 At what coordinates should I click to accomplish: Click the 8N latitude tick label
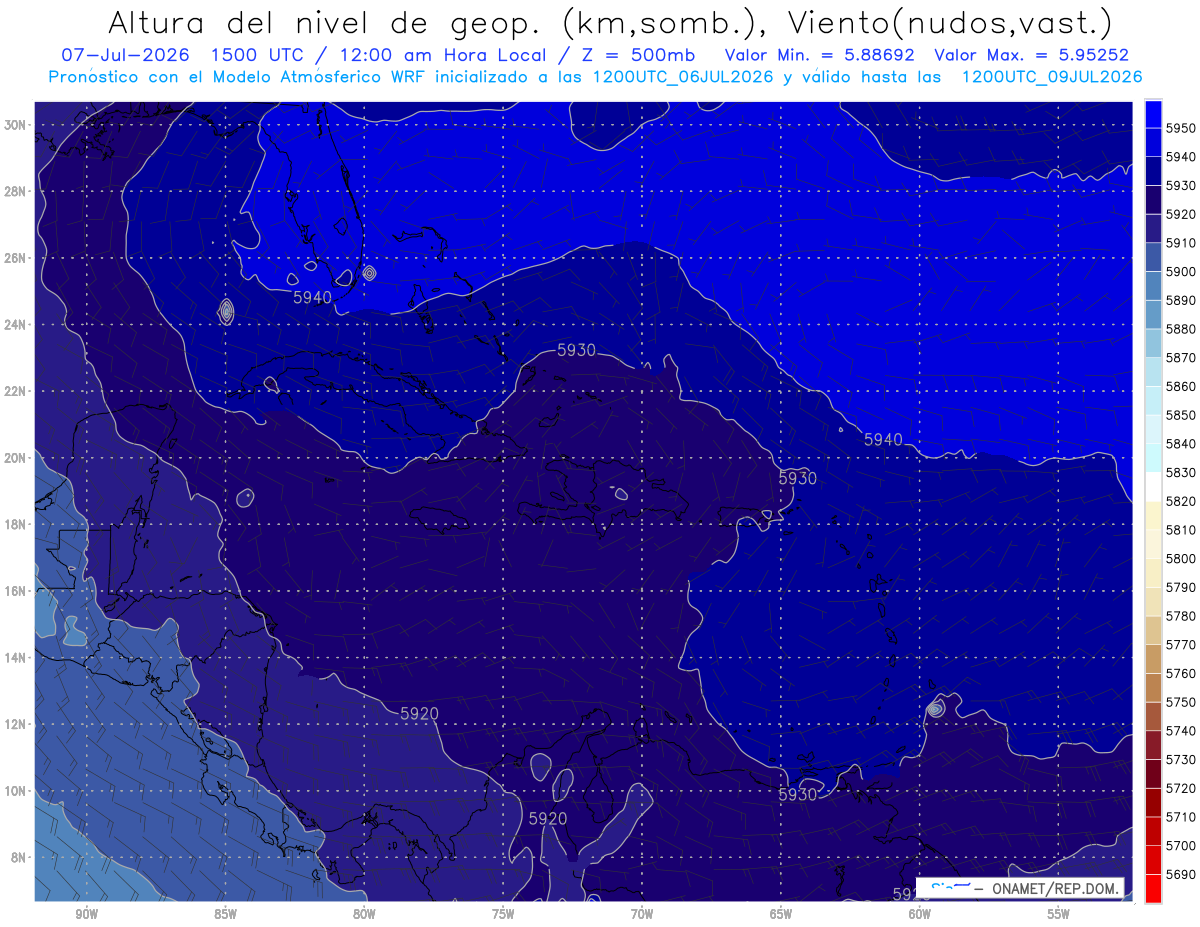[x=19, y=857]
